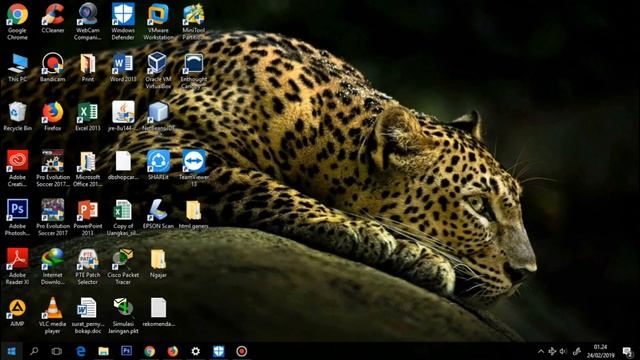Open Settings gear on the taskbar
Viewport: 640px width, 360px height.
pyautogui.click(x=196, y=351)
